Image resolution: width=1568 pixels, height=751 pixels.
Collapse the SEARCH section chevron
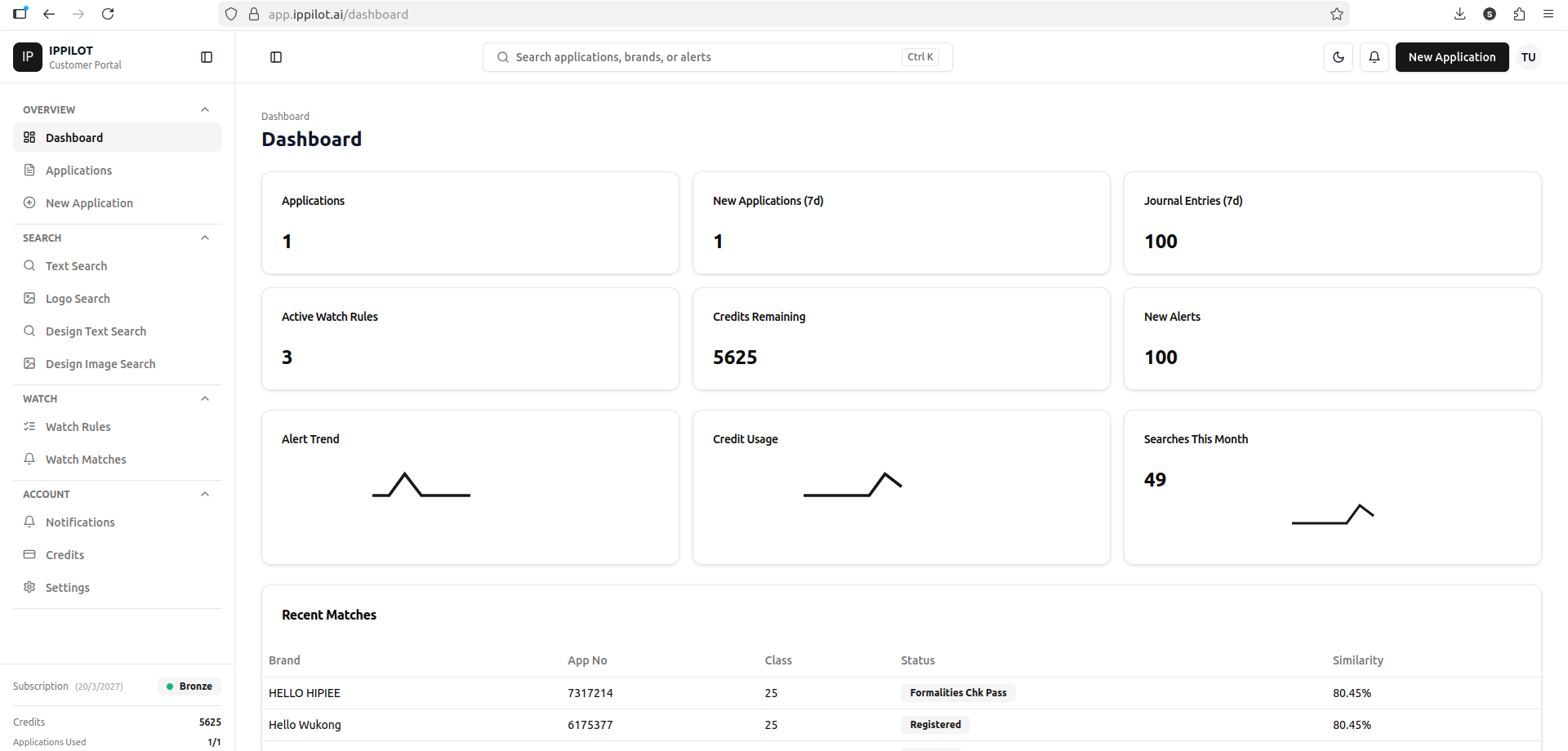[205, 238]
